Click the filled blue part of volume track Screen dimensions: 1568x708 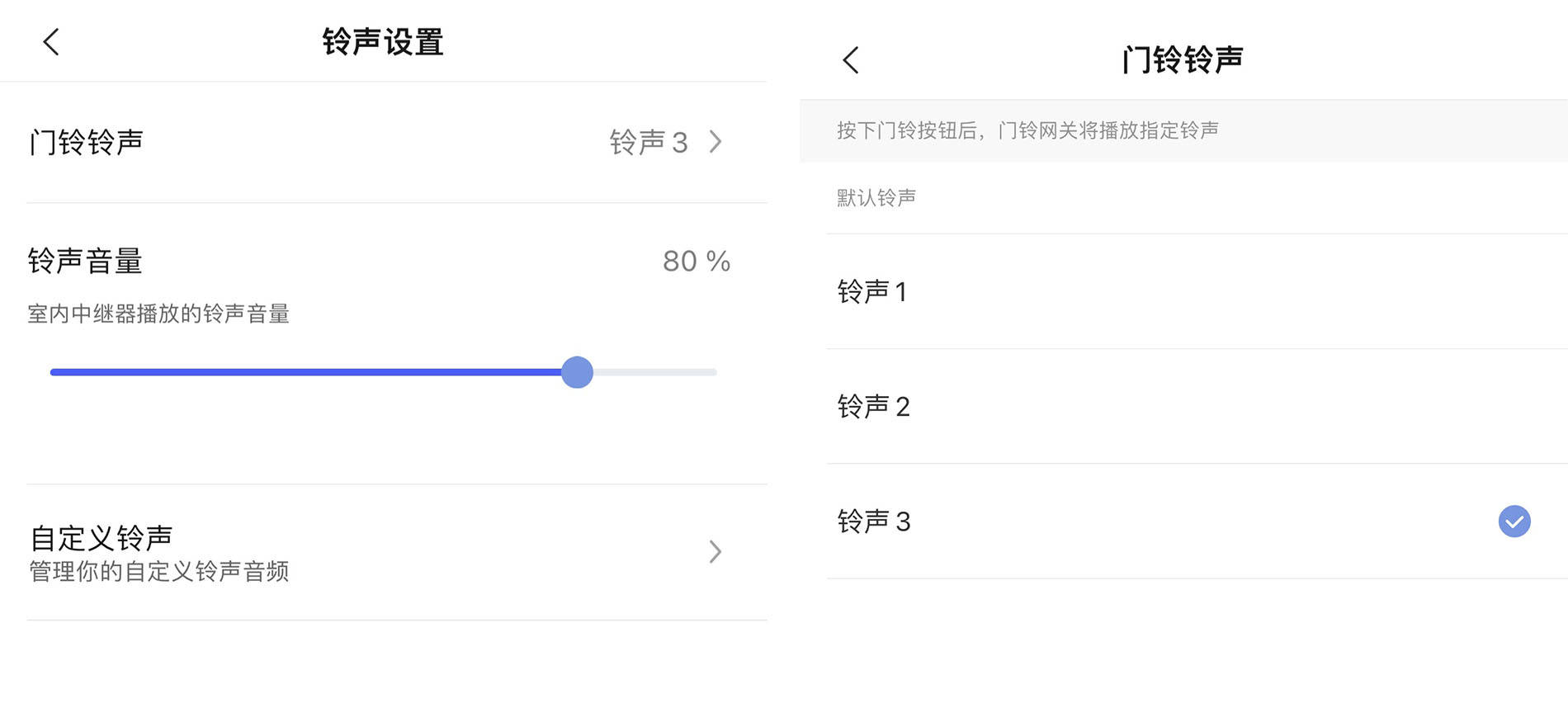(x=305, y=372)
